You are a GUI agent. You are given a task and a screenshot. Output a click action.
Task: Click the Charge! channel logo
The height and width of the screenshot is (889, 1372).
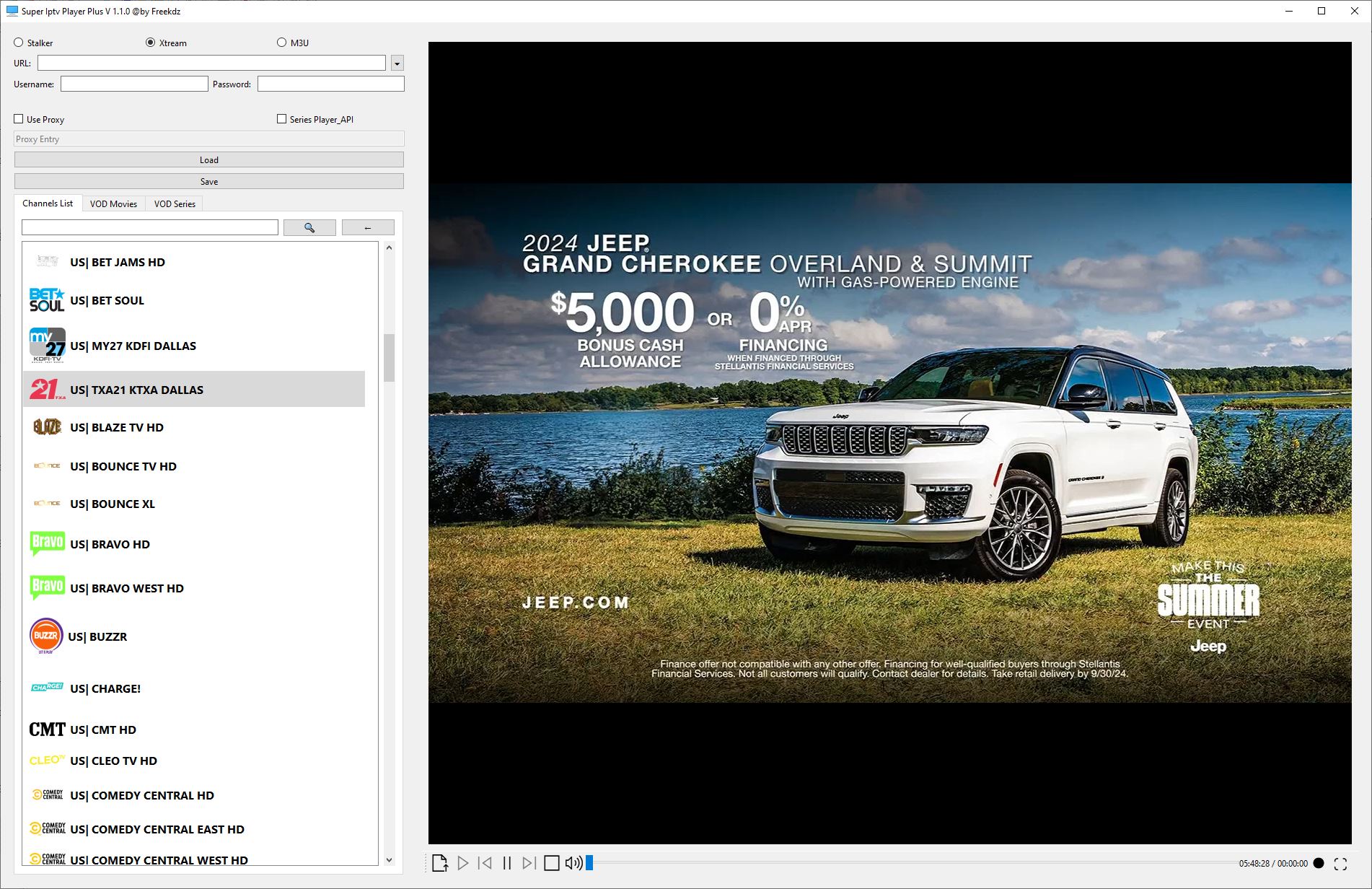tap(47, 688)
